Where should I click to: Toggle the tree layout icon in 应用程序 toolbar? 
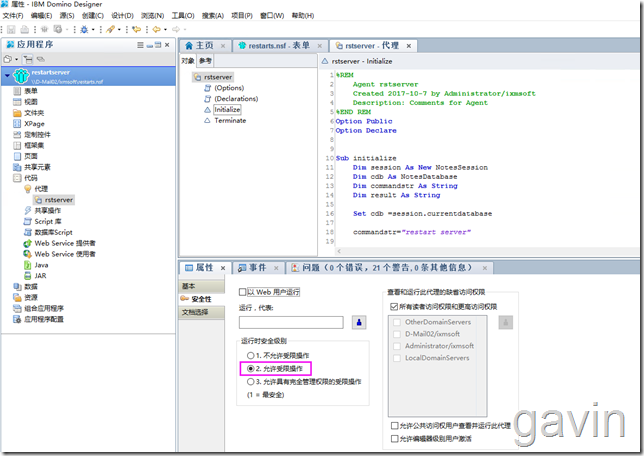pyautogui.click(x=28, y=59)
